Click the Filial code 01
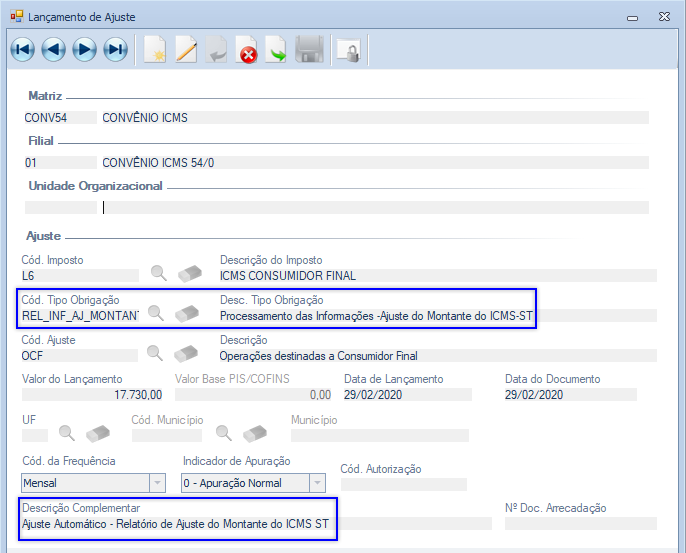The width and height of the screenshot is (686, 553). pyautogui.click(x=31, y=163)
